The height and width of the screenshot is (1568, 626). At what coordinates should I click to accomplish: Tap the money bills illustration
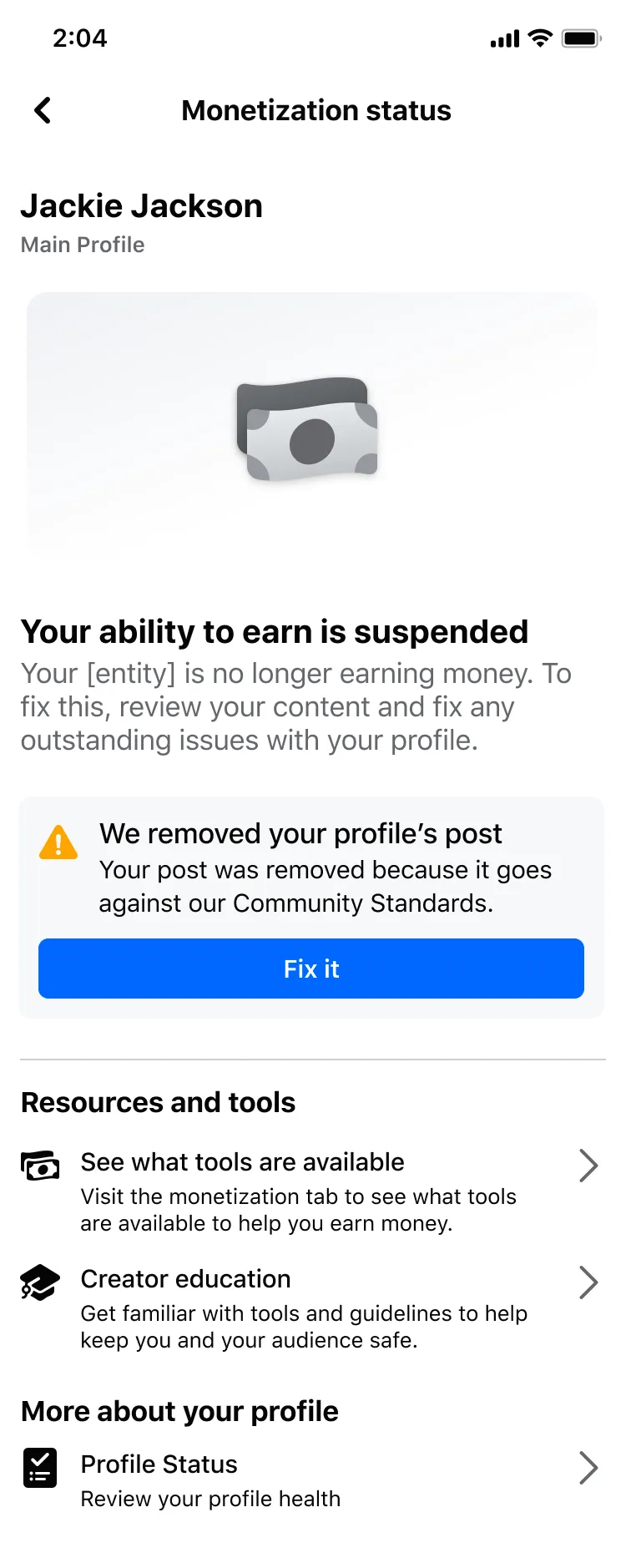308,430
